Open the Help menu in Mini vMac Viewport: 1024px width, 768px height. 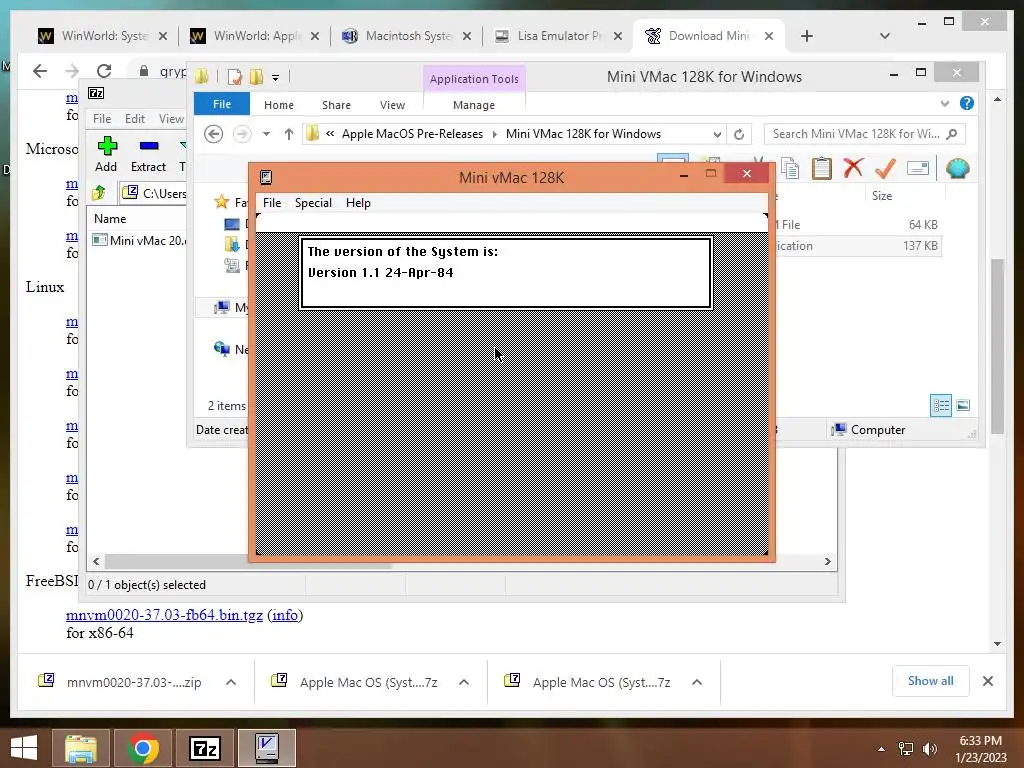pyautogui.click(x=358, y=203)
